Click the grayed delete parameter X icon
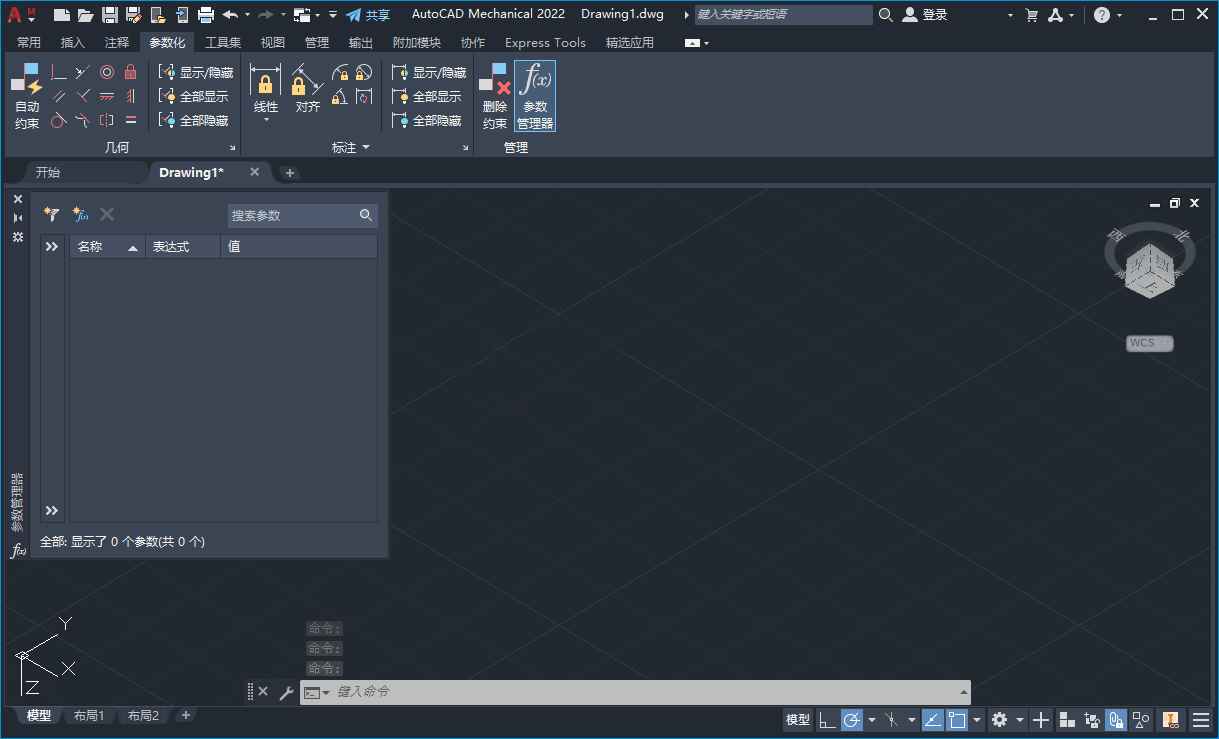This screenshot has height=739, width=1219. point(107,215)
